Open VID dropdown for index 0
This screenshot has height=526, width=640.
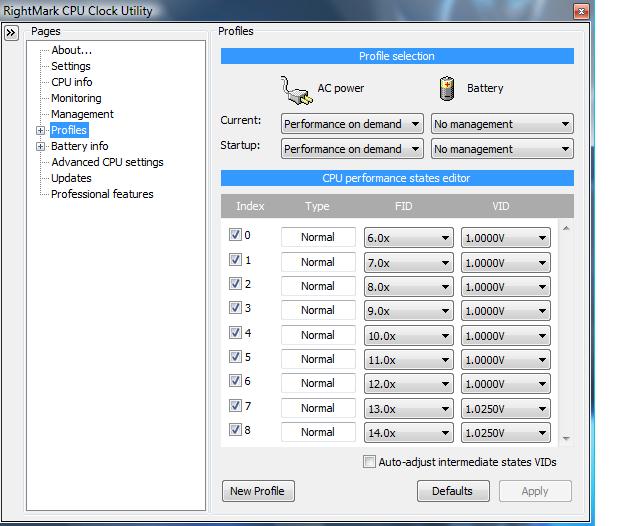click(506, 238)
